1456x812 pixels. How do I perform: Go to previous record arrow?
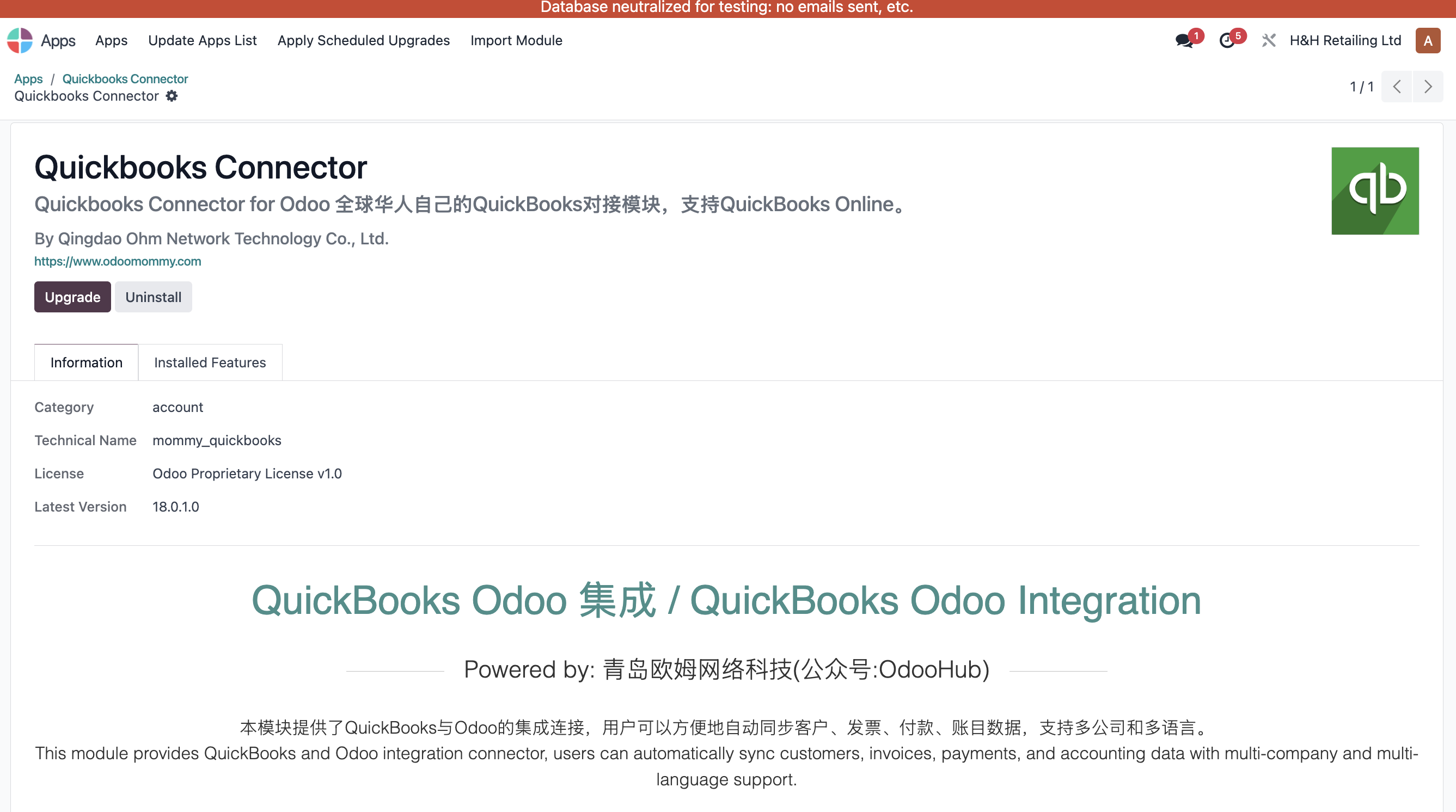(x=1397, y=87)
